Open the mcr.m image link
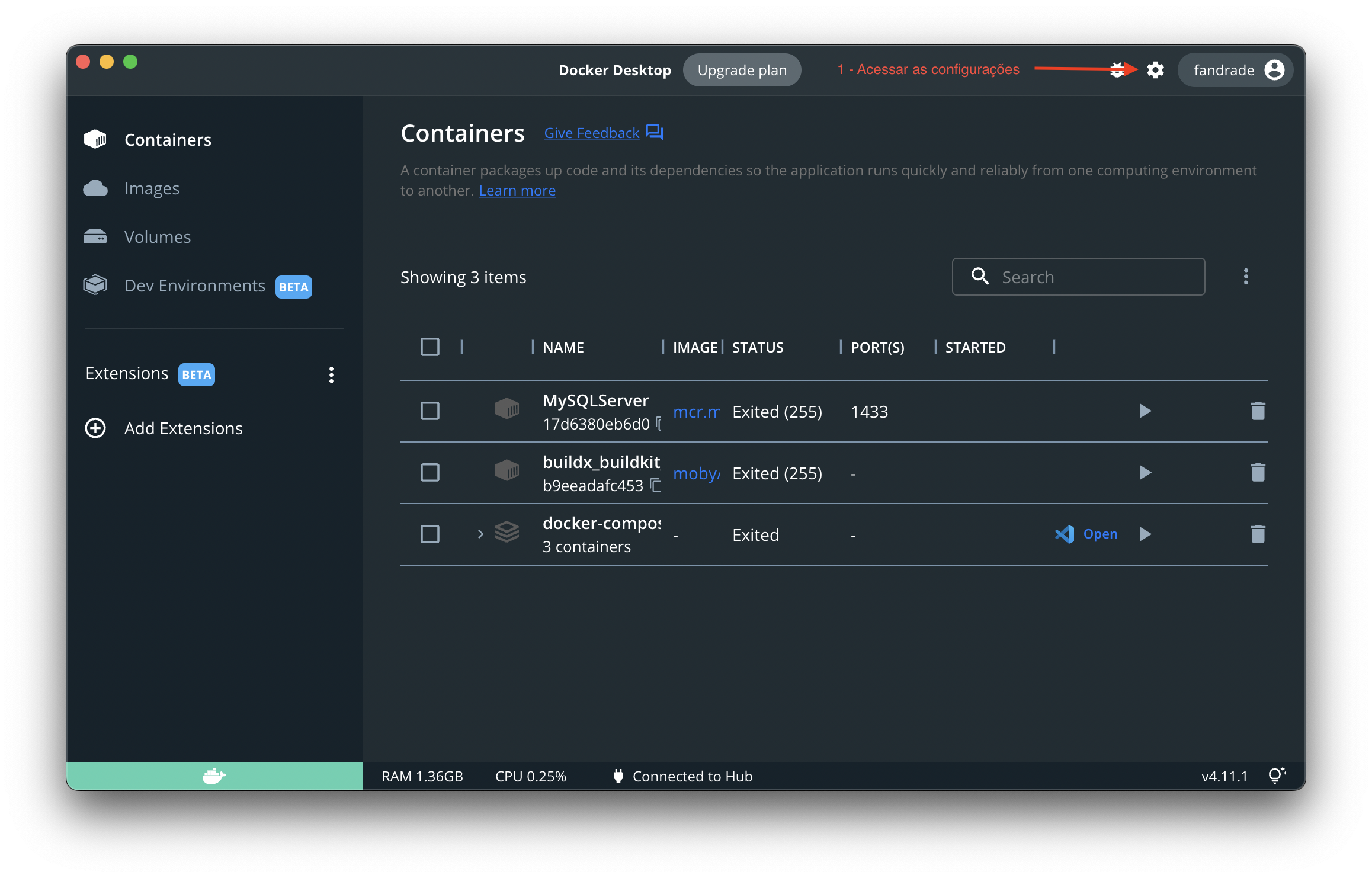 [x=697, y=411]
